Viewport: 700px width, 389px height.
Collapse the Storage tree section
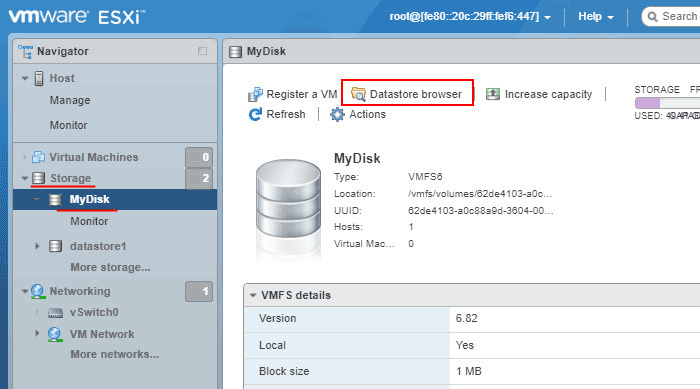(x=25, y=178)
